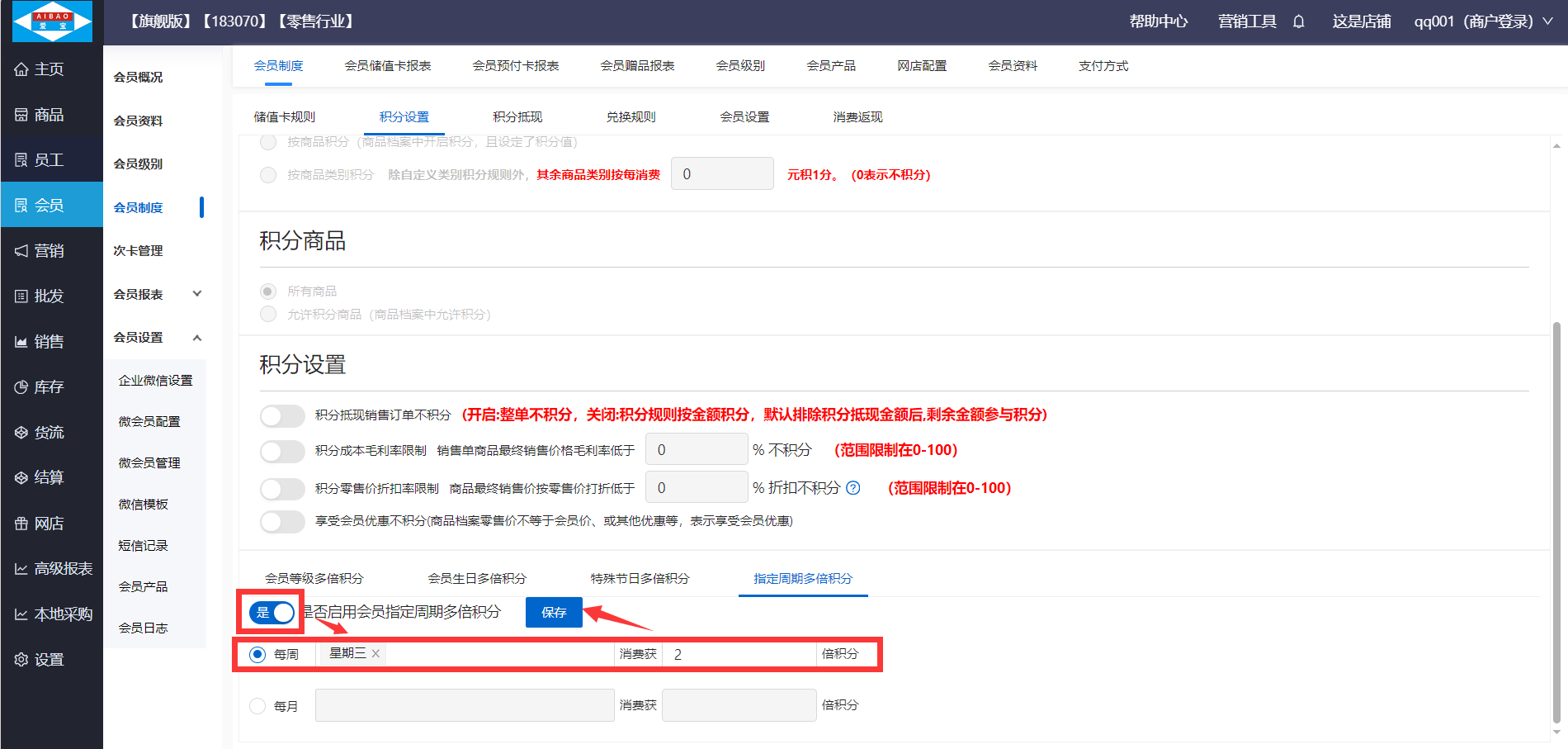Click the notification bell icon
This screenshot has width=1568, height=749.
pos(1298,21)
